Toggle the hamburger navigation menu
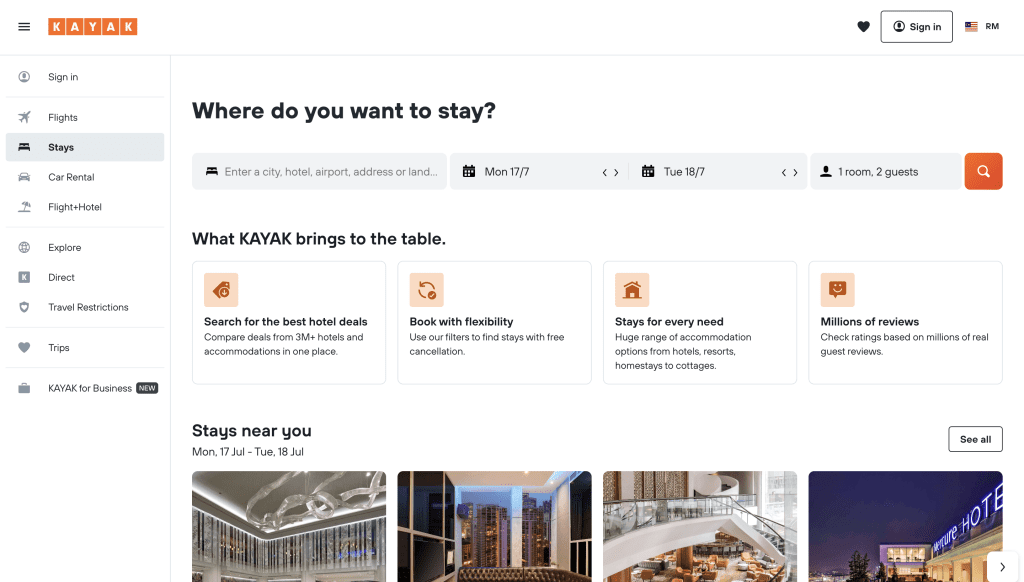 [x=24, y=27]
